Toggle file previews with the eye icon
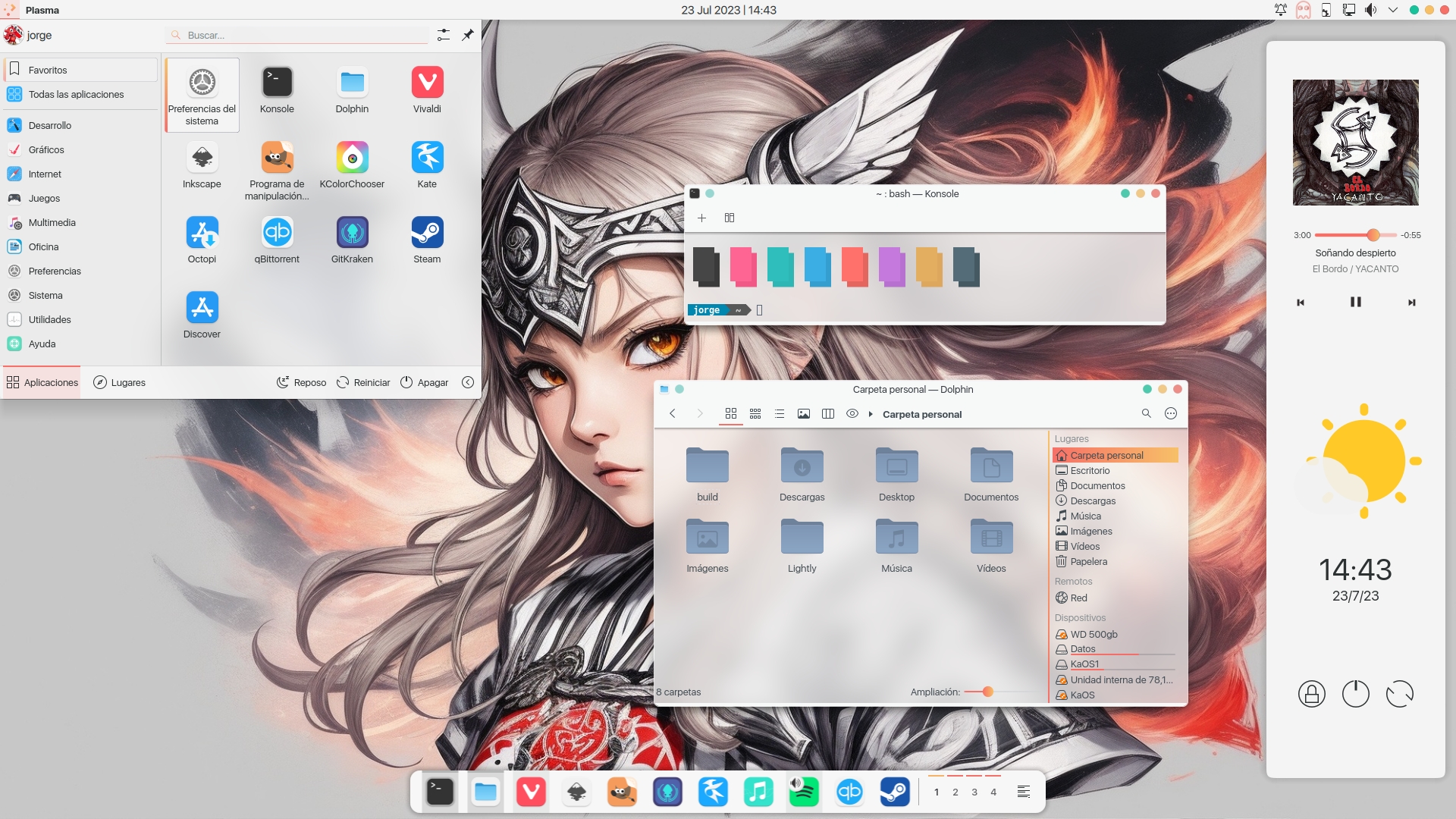This screenshot has width=1456, height=819. (852, 413)
